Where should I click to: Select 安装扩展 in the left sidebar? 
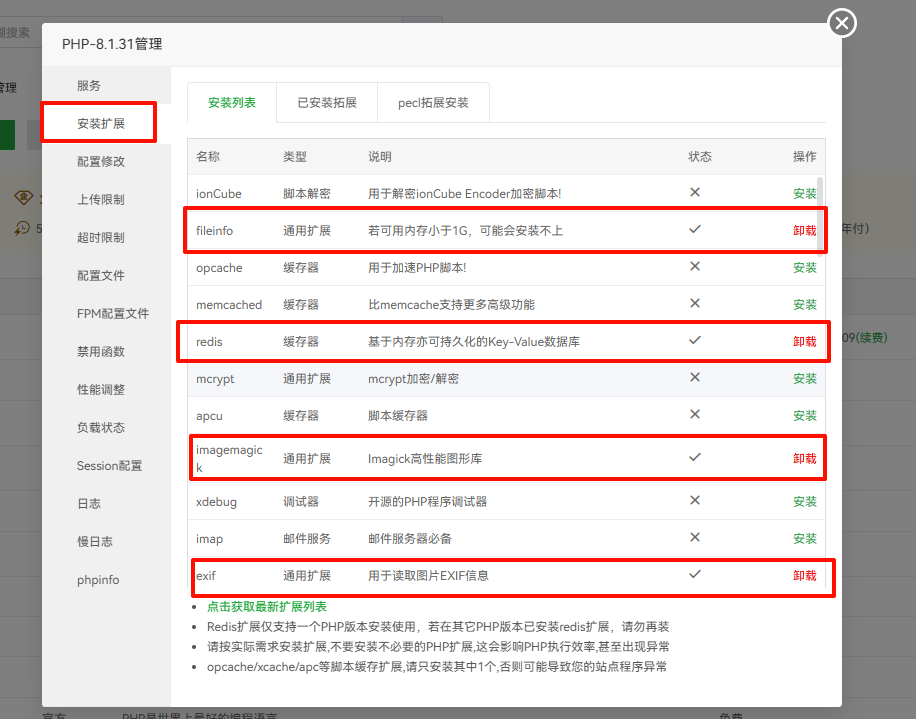coord(100,124)
